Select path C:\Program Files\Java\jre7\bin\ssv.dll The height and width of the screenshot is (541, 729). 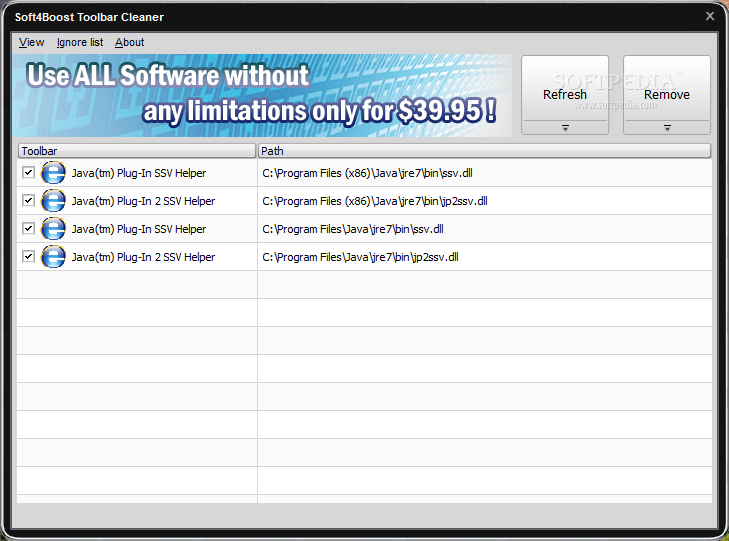click(353, 229)
